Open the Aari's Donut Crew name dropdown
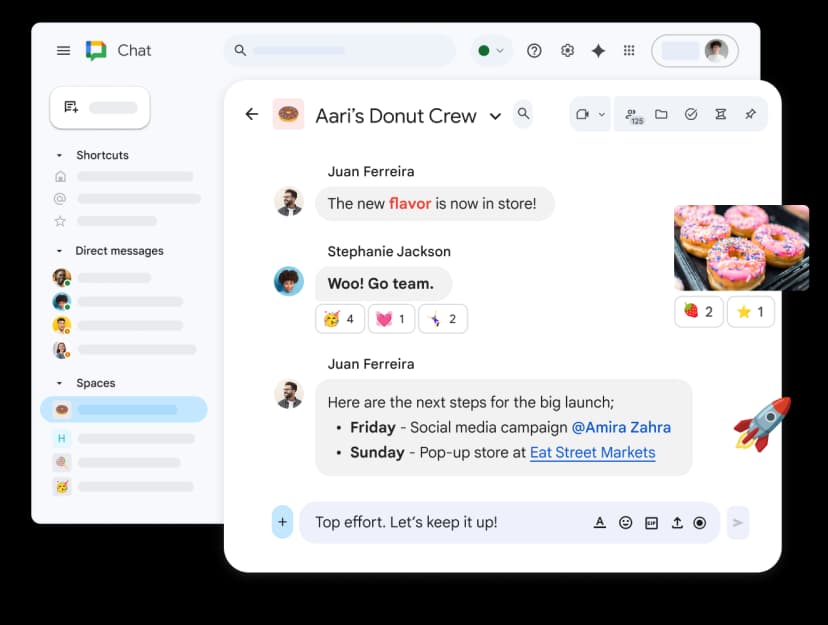The height and width of the screenshot is (625, 828). (496, 116)
